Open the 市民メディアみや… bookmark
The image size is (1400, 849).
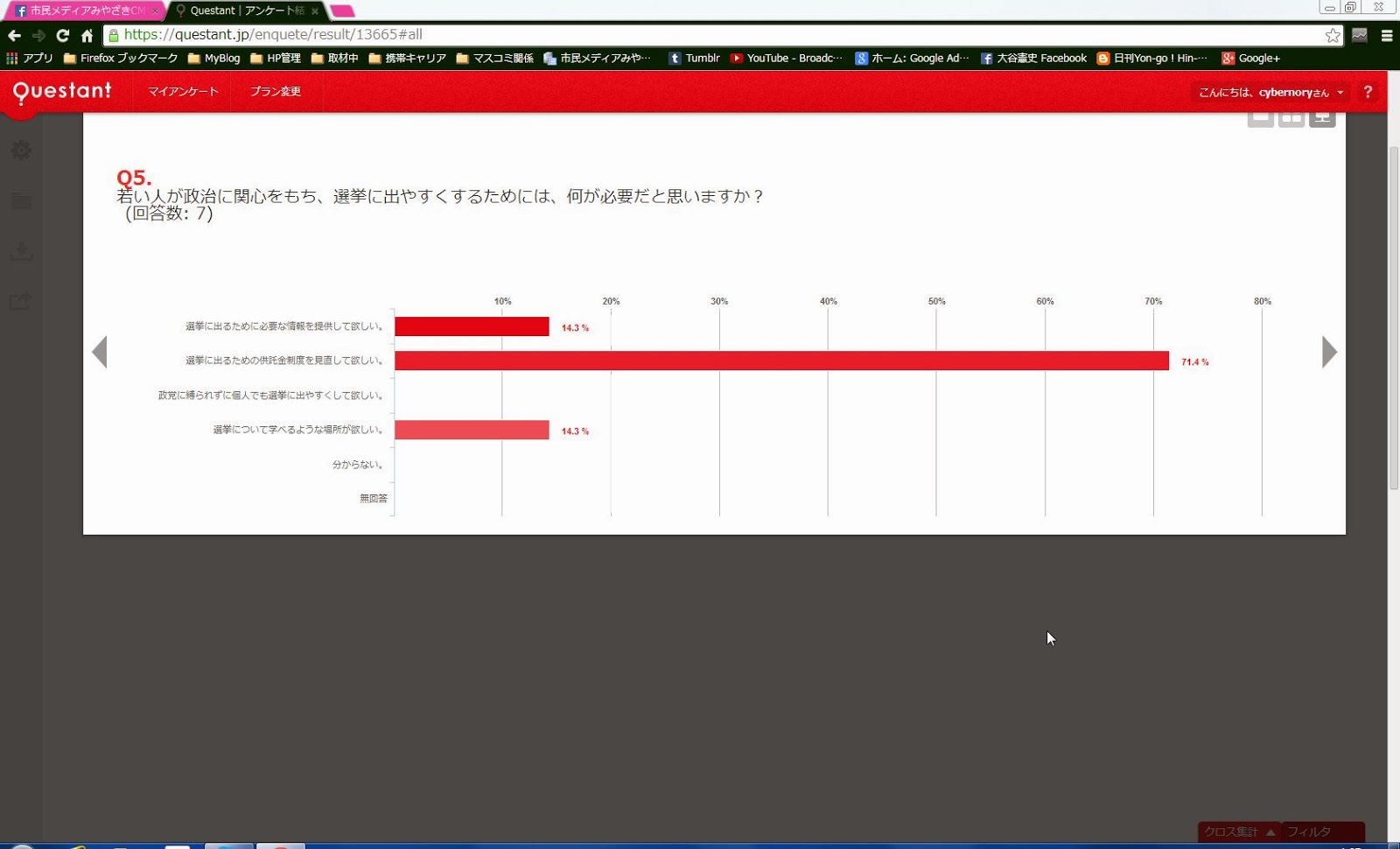598,59
